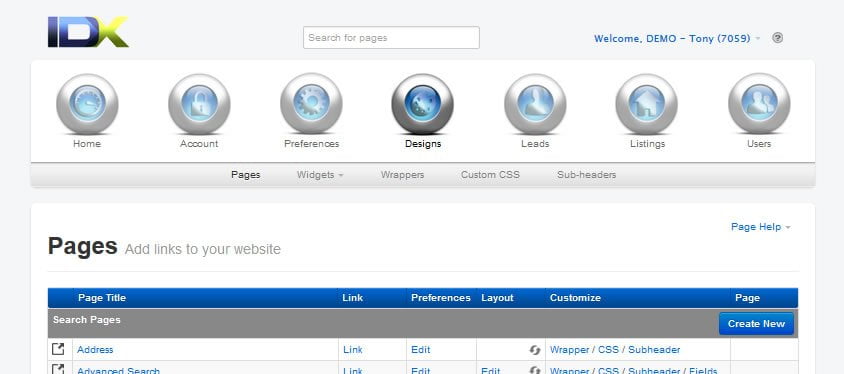Click the IDX logo
This screenshot has height=374, width=844.
pos(88,32)
